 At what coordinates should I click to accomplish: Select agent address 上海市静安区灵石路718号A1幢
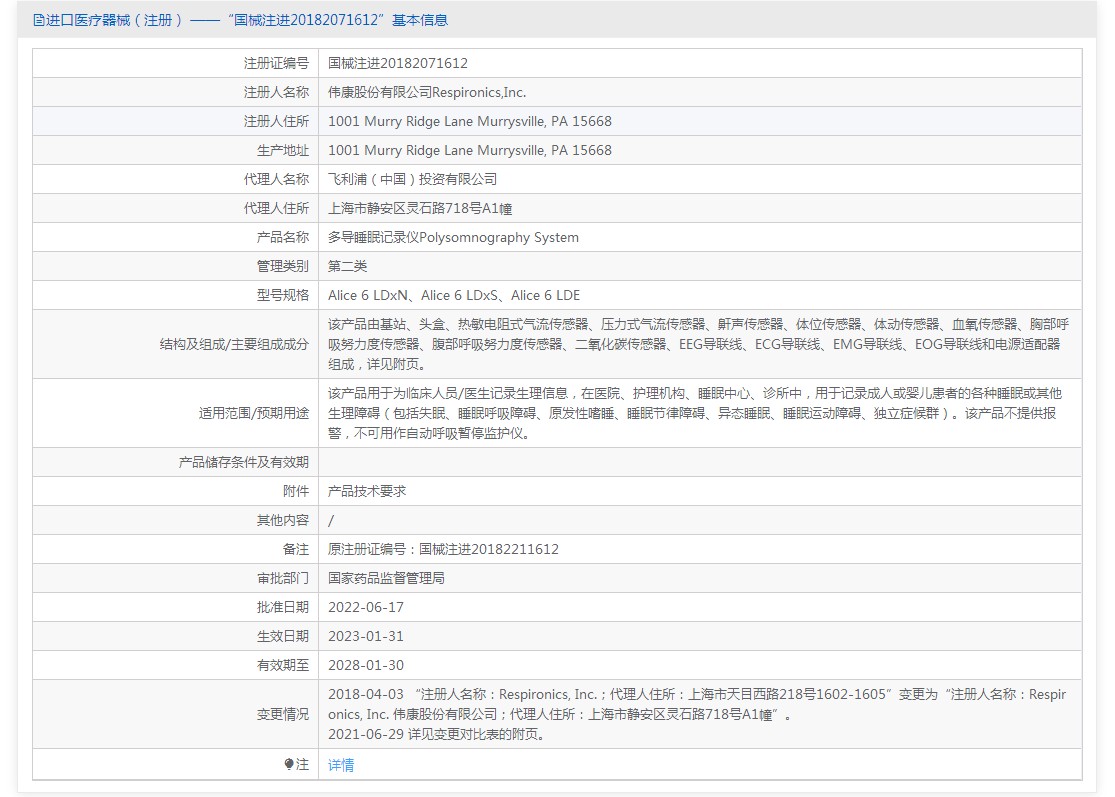pos(420,208)
